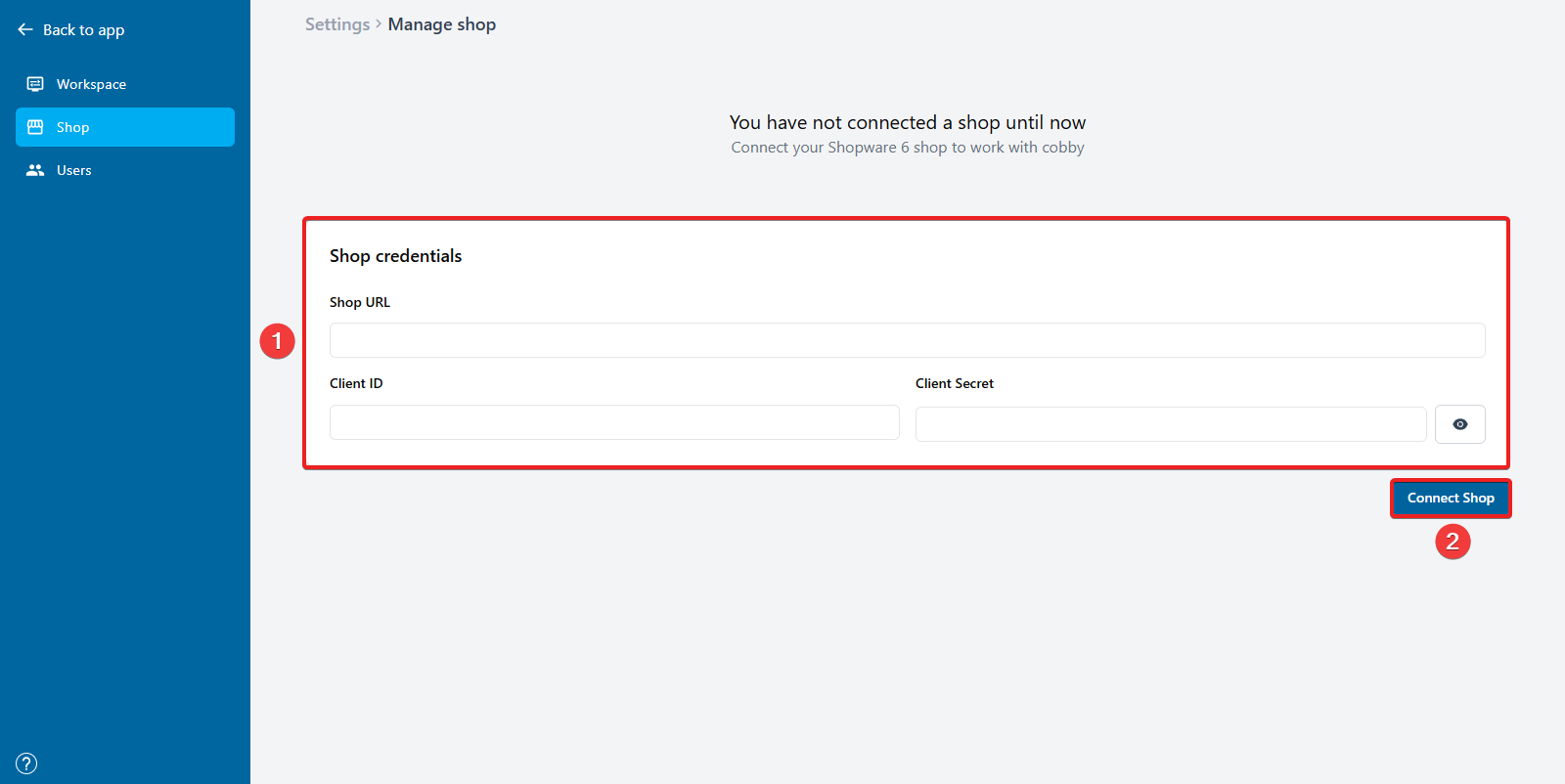This screenshot has width=1565, height=784.
Task: Open help via question mark icon
Action: point(26,763)
